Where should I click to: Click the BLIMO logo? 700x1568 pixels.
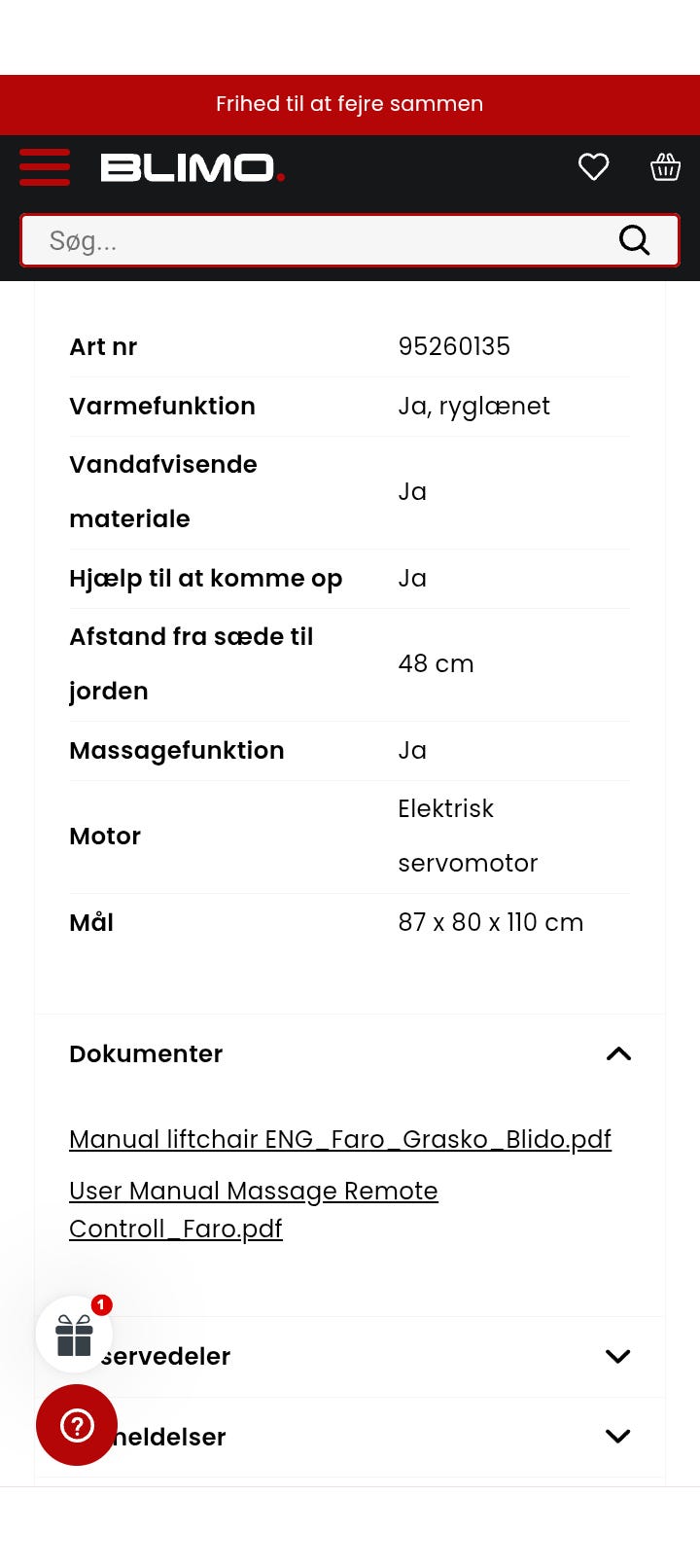192,168
